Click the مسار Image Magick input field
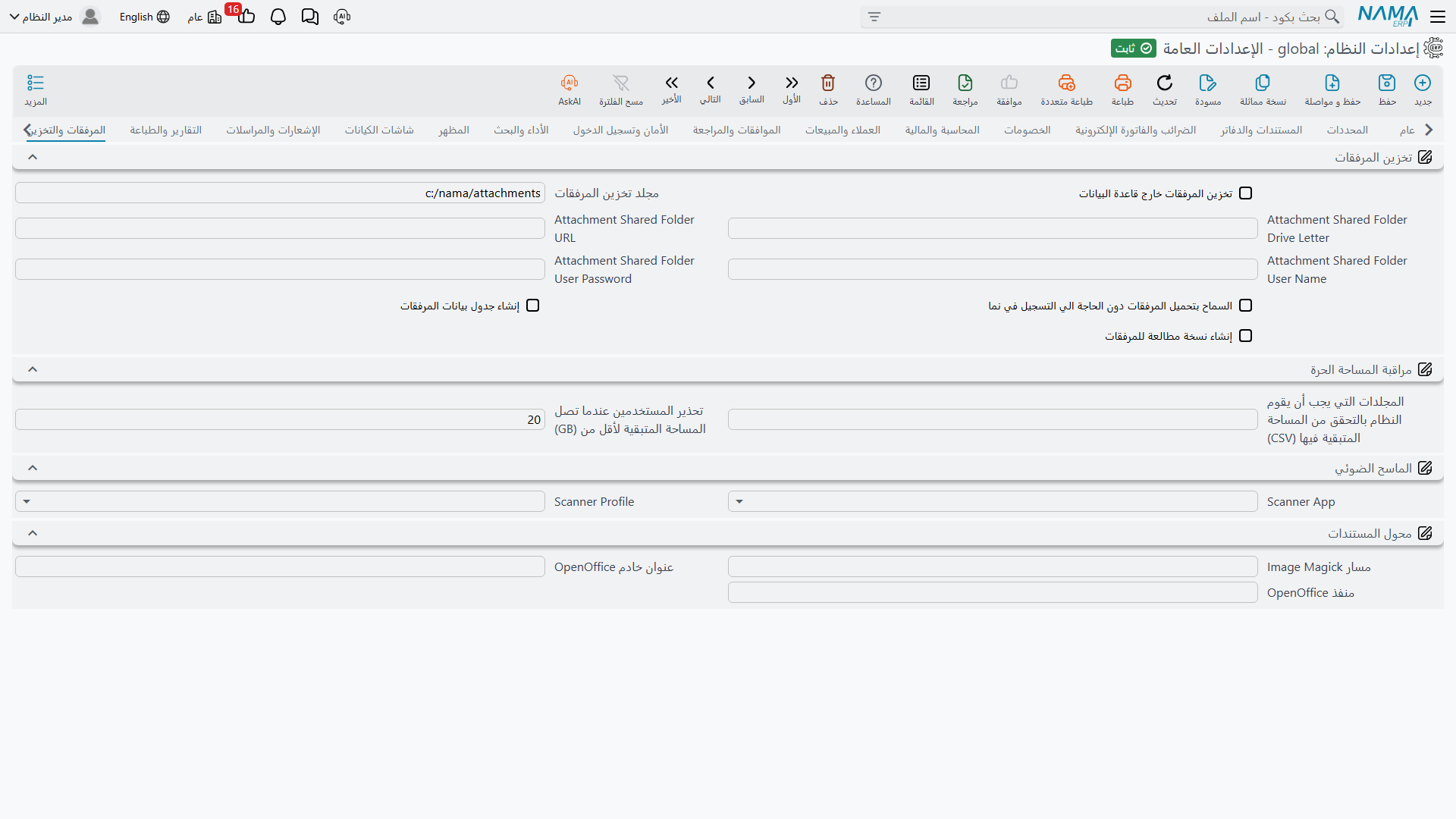The height and width of the screenshot is (819, 1456). [x=993, y=566]
